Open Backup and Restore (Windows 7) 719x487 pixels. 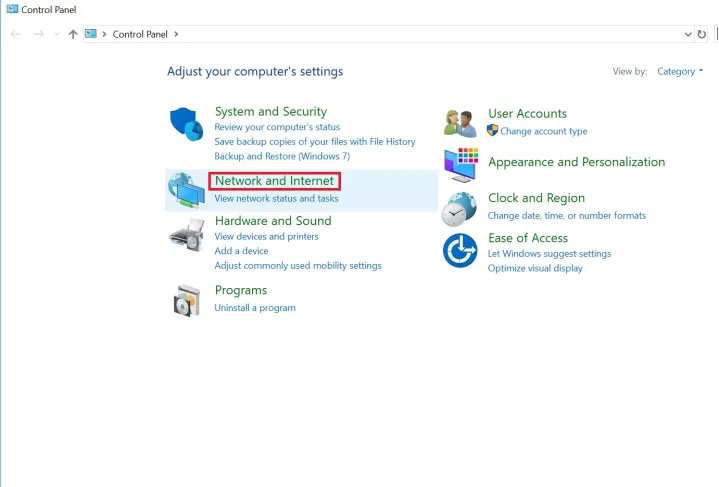coord(282,156)
